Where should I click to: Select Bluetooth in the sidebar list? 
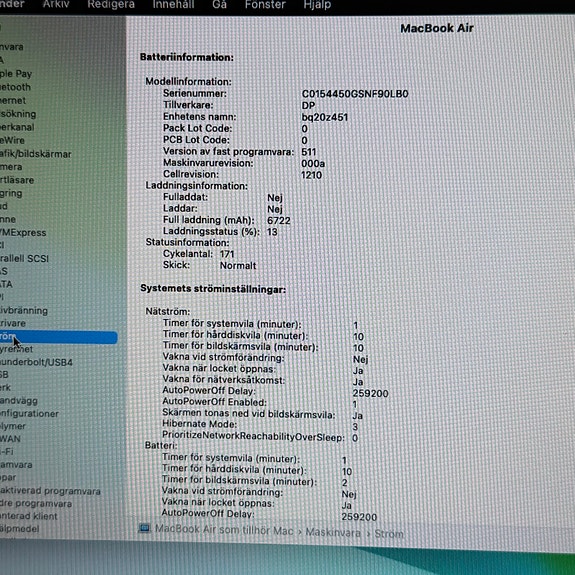[15, 87]
